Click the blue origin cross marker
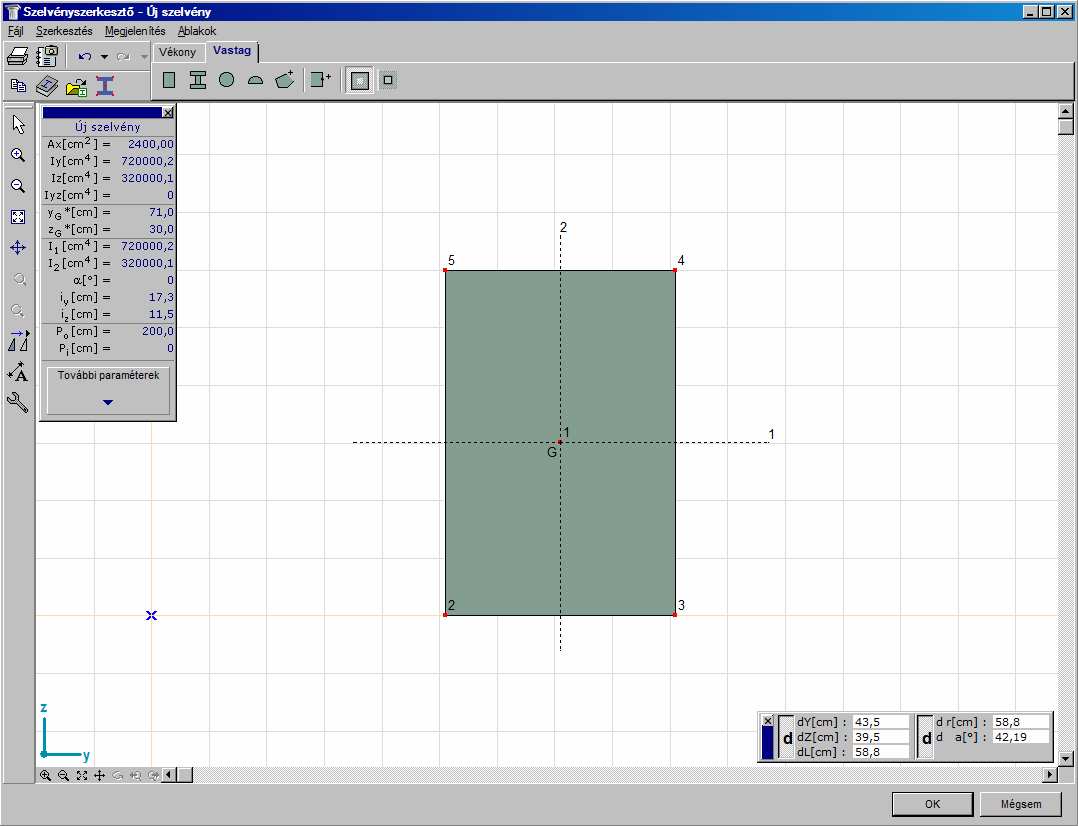This screenshot has height=826, width=1078. [x=151, y=615]
